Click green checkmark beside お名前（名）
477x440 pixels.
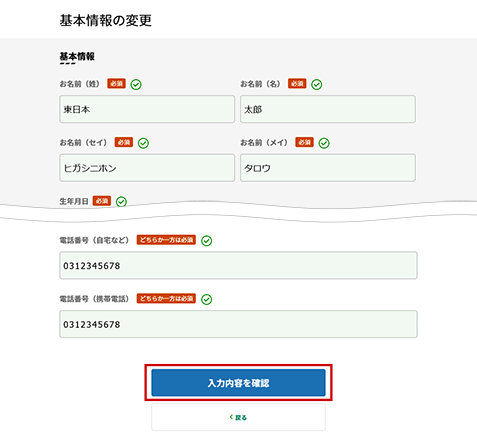coord(316,85)
